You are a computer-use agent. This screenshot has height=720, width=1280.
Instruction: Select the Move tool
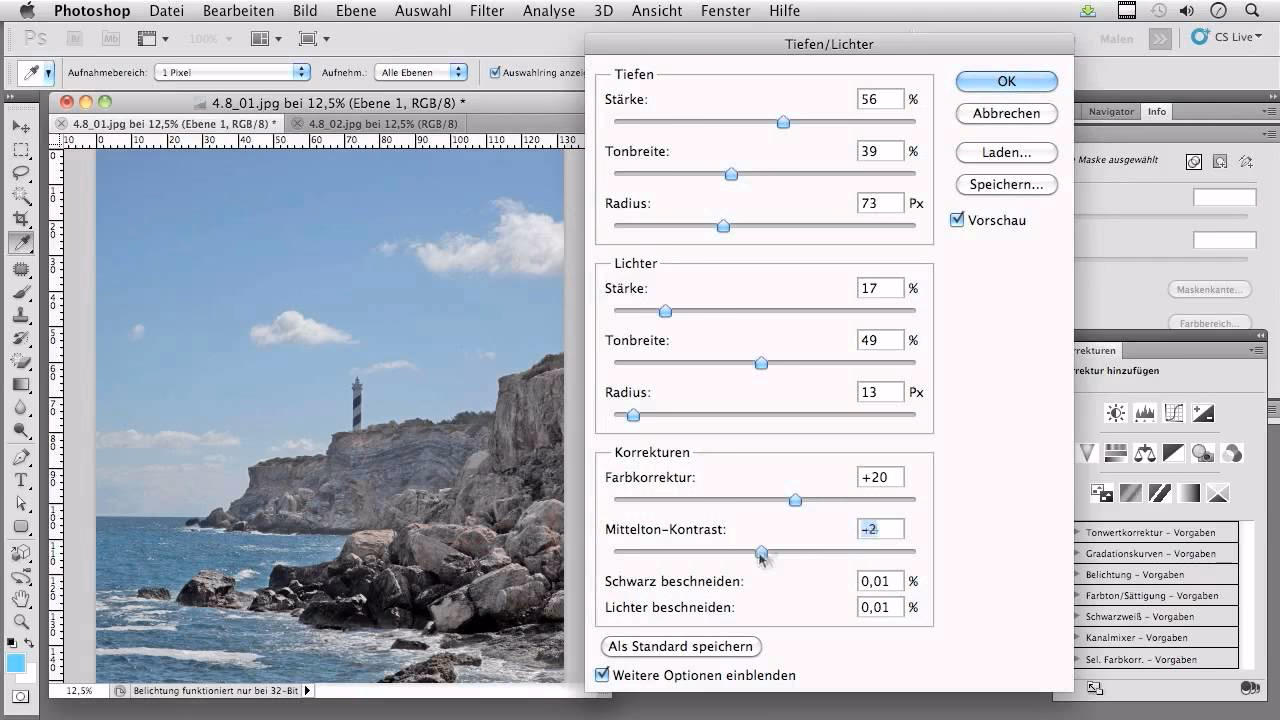coord(21,127)
